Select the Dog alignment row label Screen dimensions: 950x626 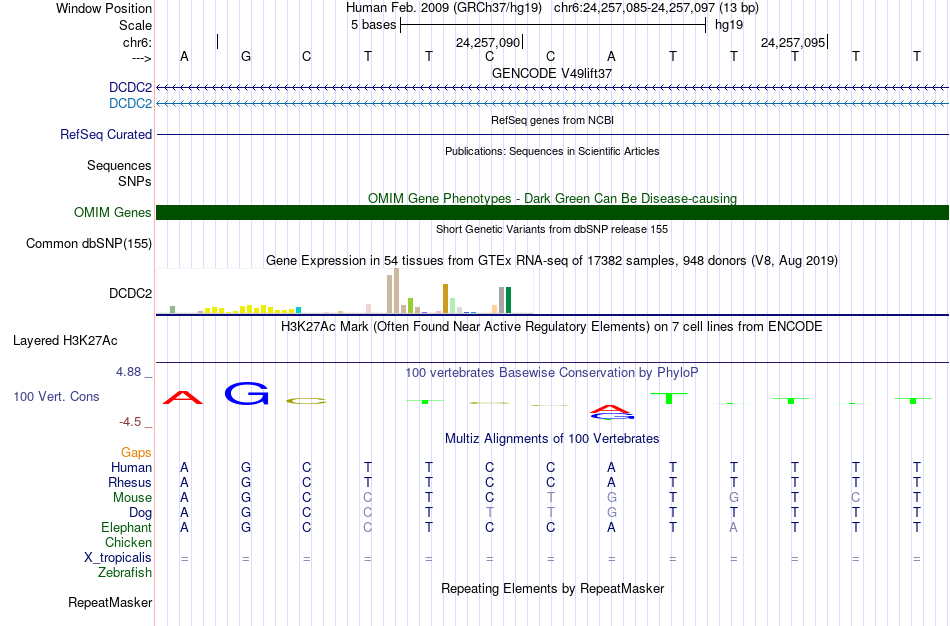[x=141, y=513]
